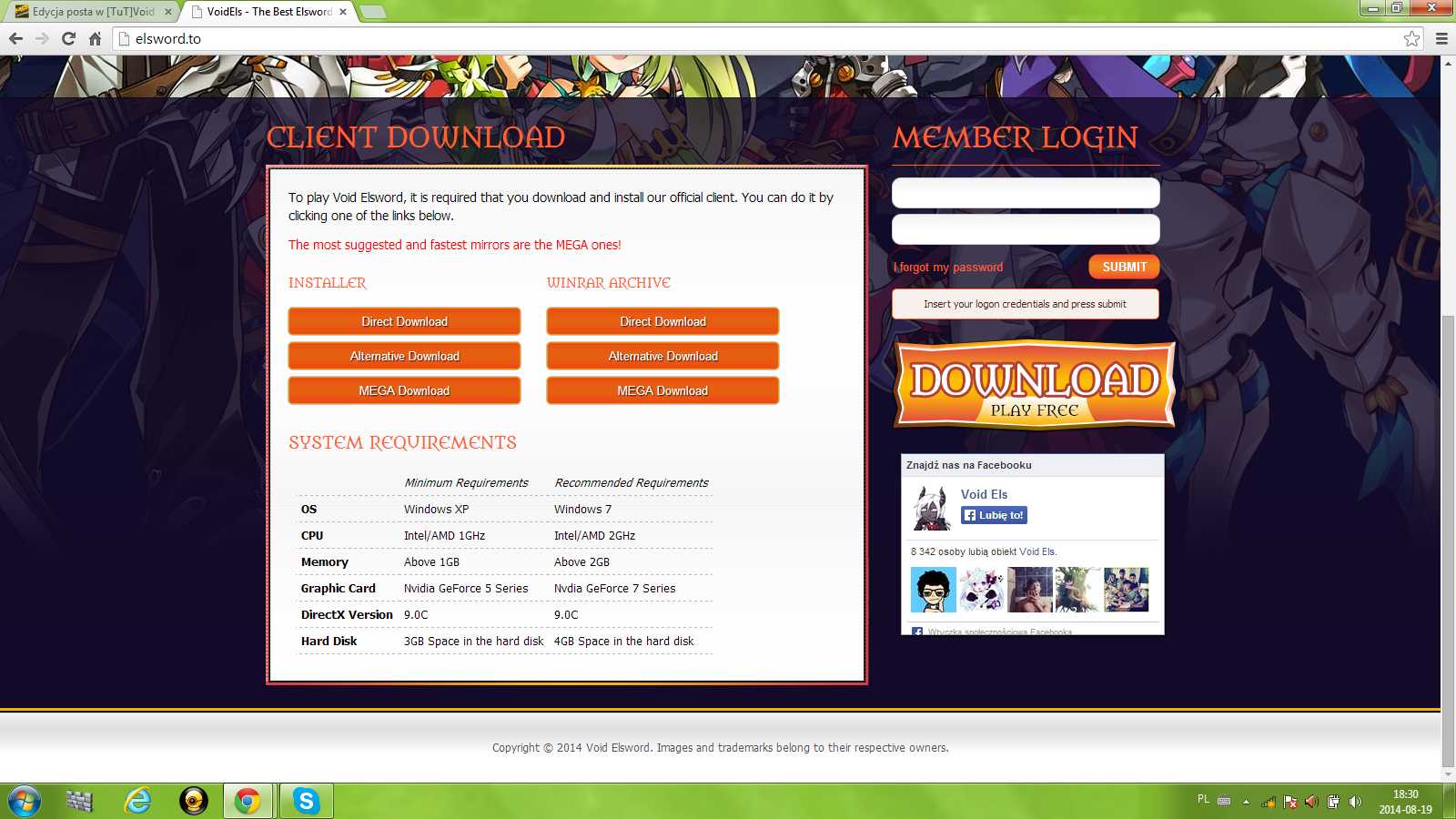View the anime girl fan thumbnail
The image size is (1456, 819).
[x=982, y=590]
